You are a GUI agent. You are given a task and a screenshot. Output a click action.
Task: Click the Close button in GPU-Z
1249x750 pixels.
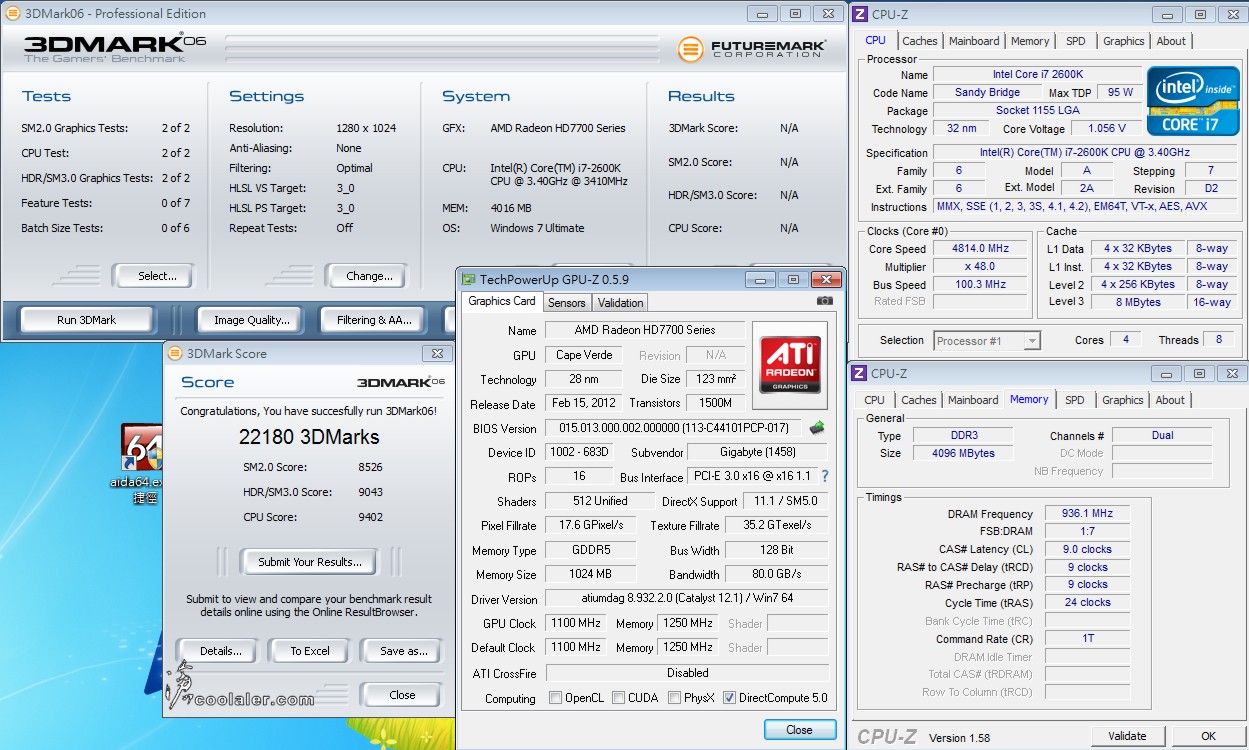[x=800, y=729]
